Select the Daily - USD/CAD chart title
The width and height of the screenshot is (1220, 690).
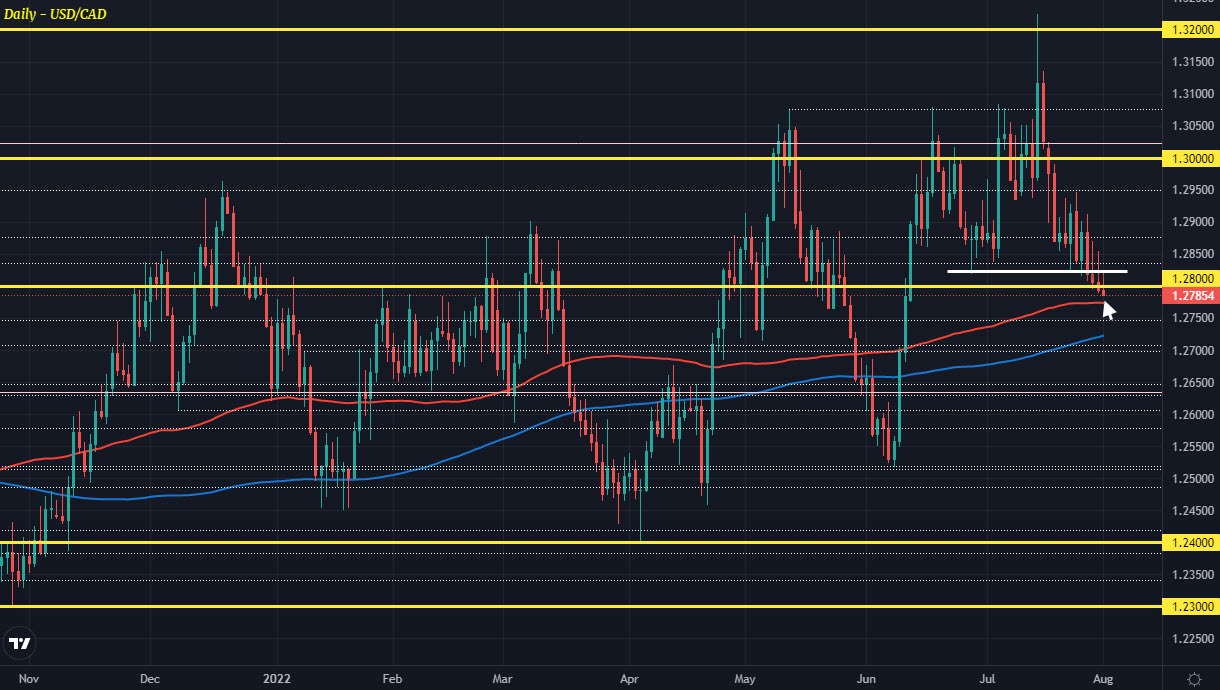[x=55, y=14]
